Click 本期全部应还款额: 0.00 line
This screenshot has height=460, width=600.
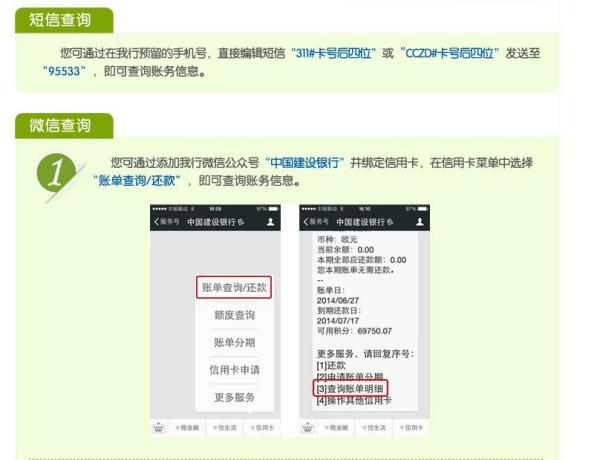[x=362, y=260]
